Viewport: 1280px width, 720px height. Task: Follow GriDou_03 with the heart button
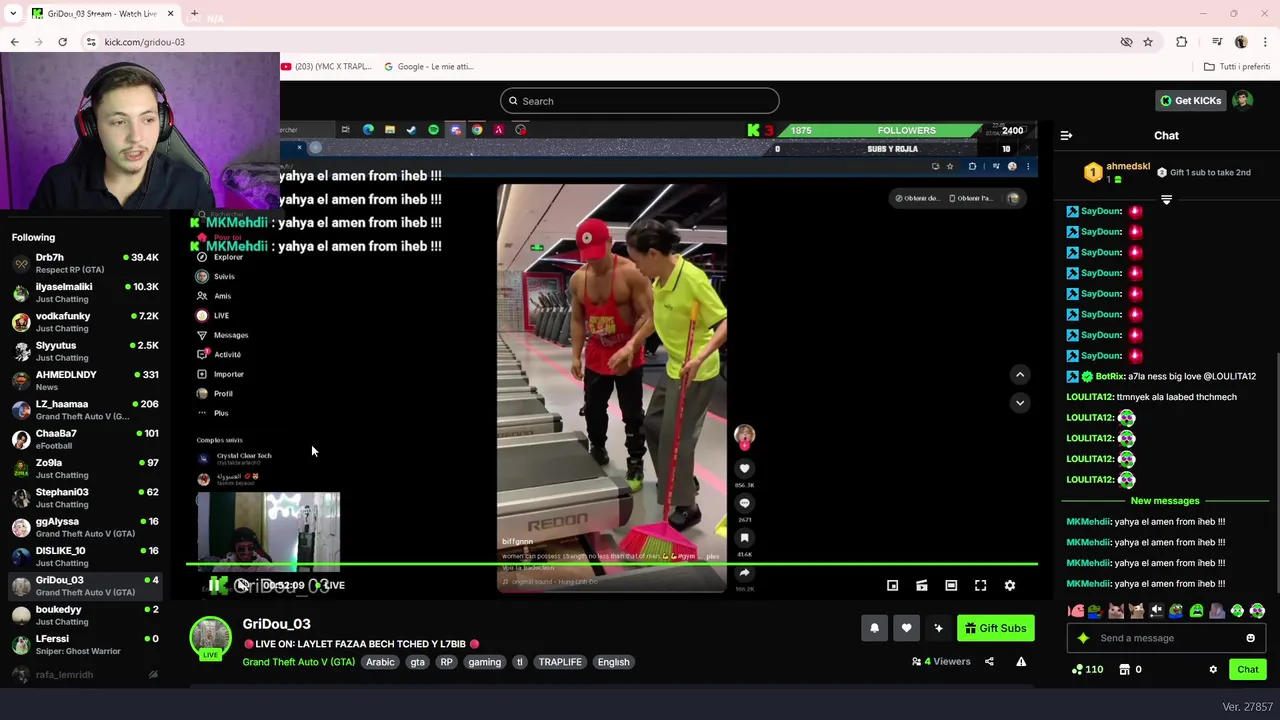(906, 628)
